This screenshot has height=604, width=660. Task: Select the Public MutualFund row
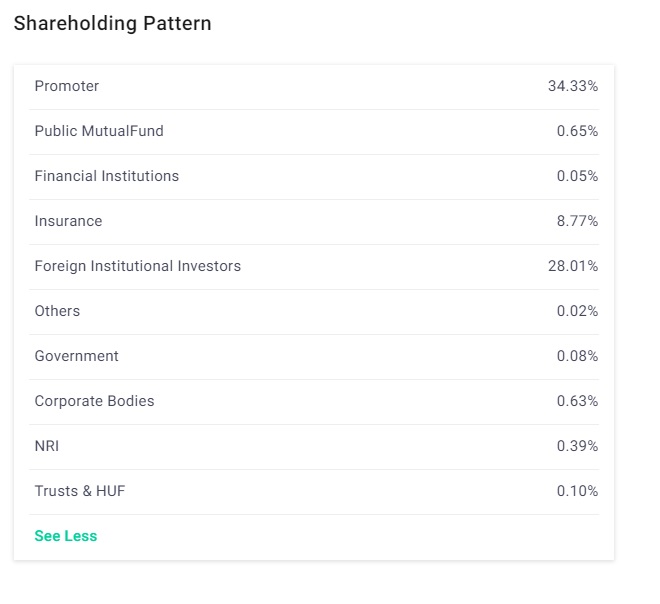(x=99, y=131)
